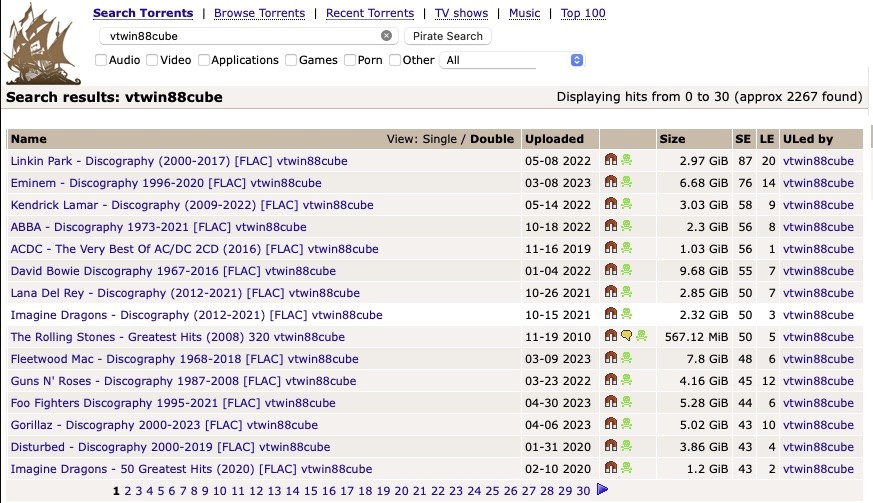Open Search Torrents tab
This screenshot has width=873, height=503.
pyautogui.click(x=143, y=13)
